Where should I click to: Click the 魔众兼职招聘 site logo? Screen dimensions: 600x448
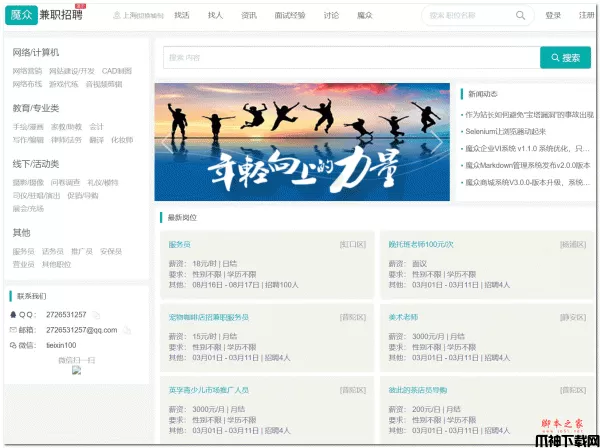(46, 15)
